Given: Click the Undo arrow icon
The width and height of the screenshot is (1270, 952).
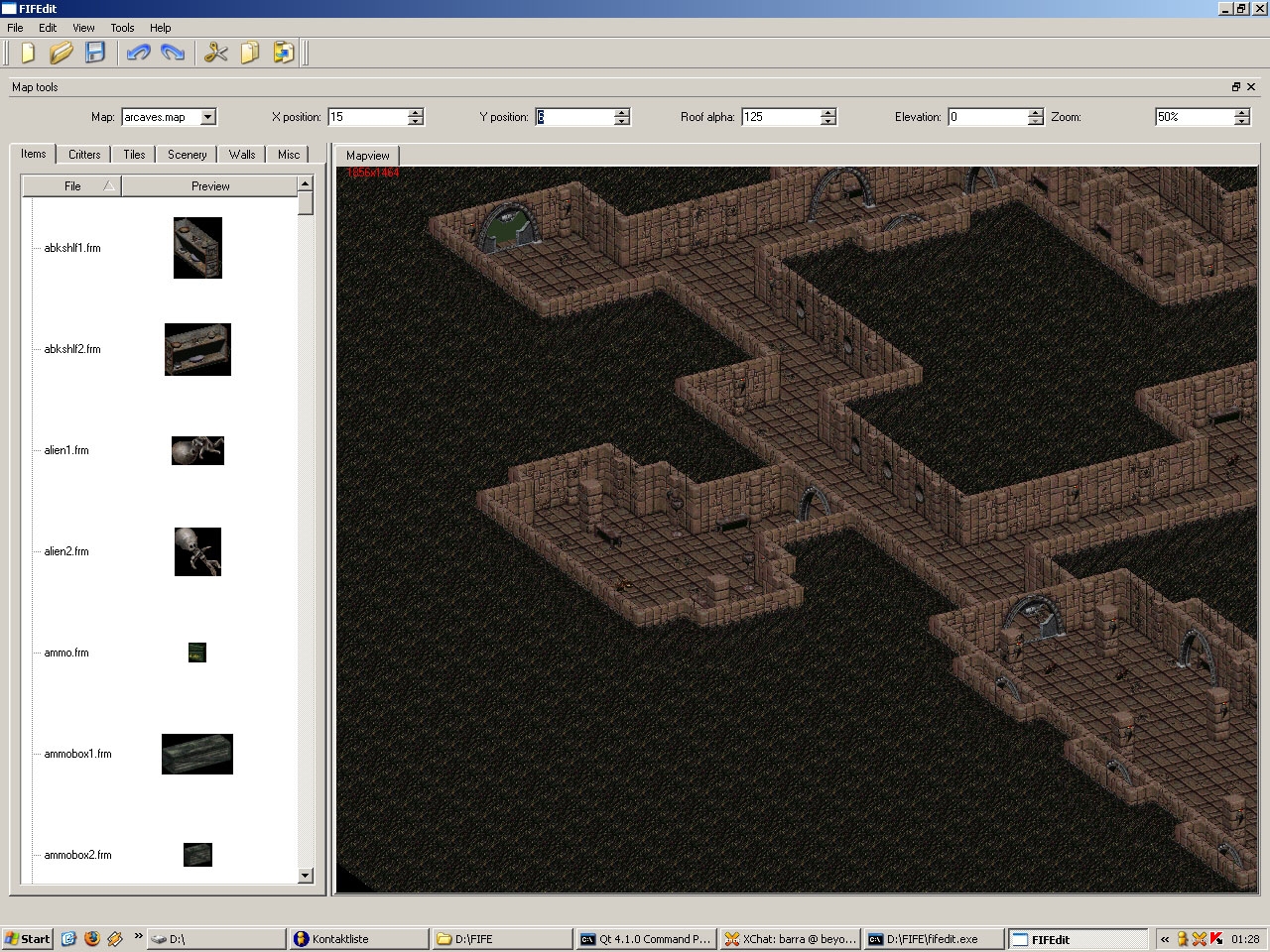Looking at the screenshot, I should pos(139,53).
